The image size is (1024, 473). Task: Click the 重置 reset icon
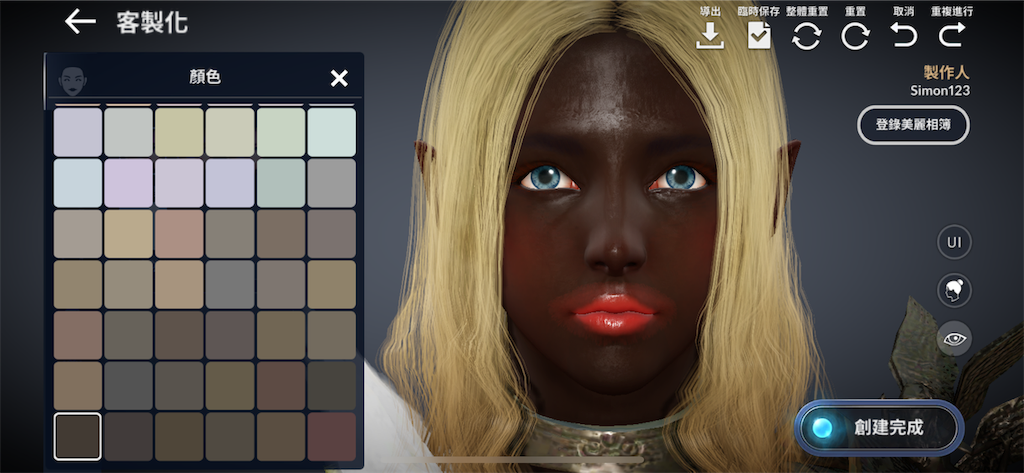tap(855, 35)
